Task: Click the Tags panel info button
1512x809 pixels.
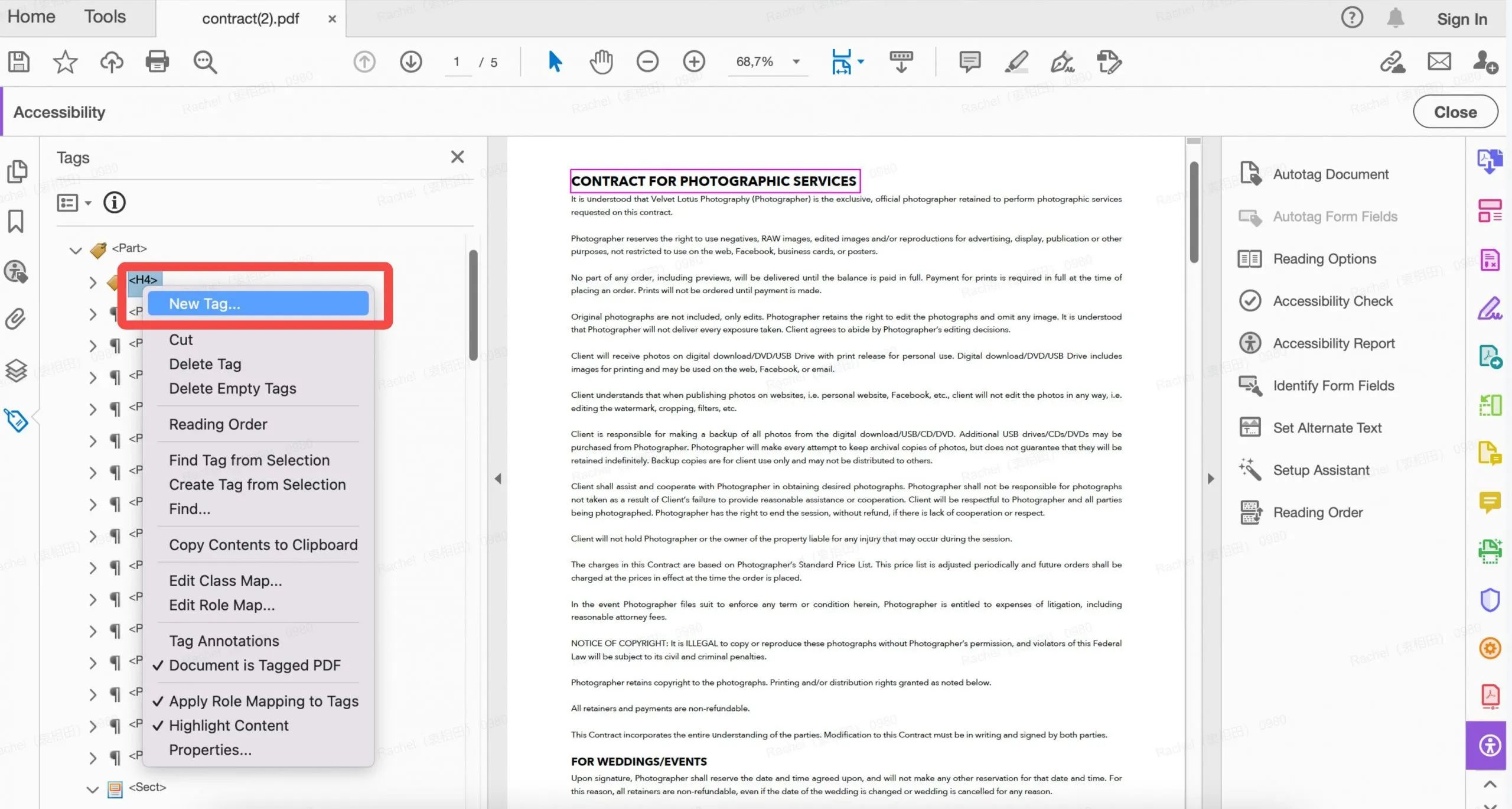Action: (113, 202)
